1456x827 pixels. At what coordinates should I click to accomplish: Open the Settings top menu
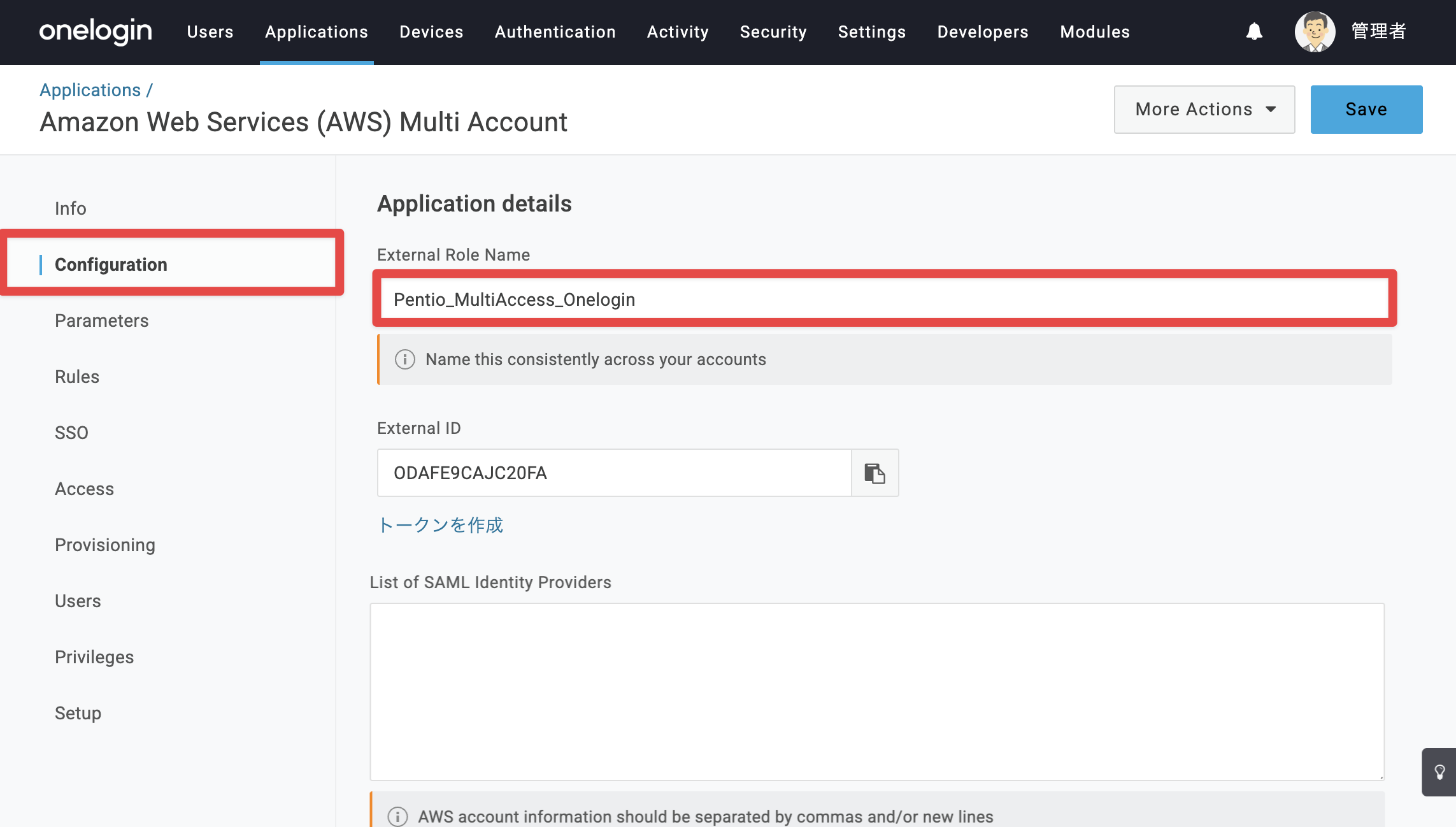[872, 32]
